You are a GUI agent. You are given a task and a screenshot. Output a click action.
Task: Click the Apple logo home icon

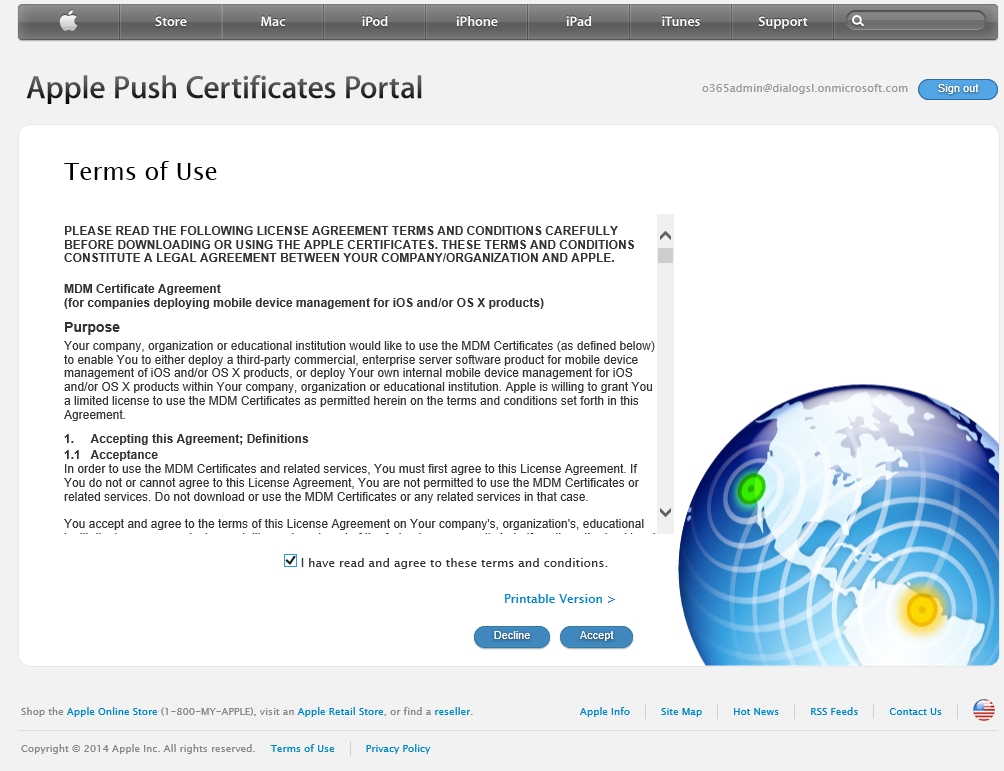69,22
